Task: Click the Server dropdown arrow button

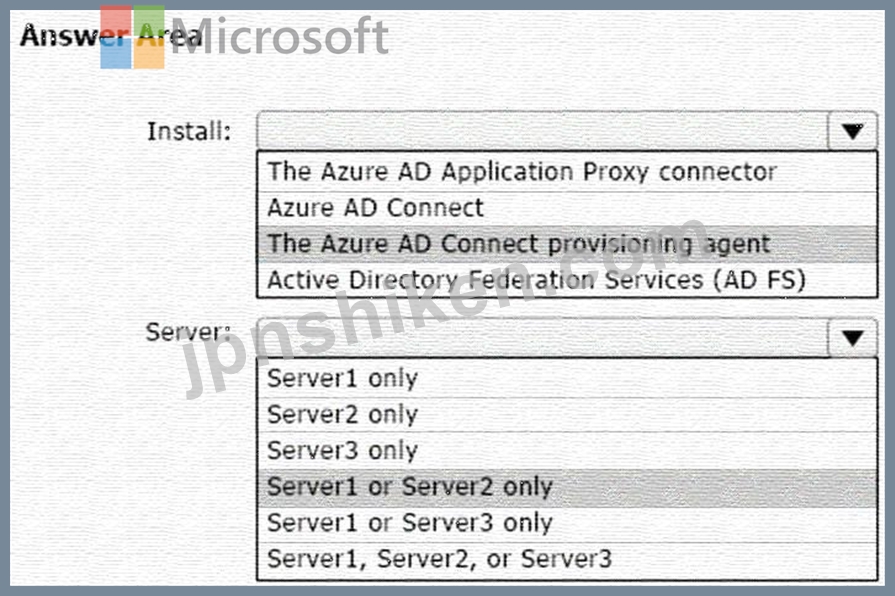Action: (x=852, y=338)
